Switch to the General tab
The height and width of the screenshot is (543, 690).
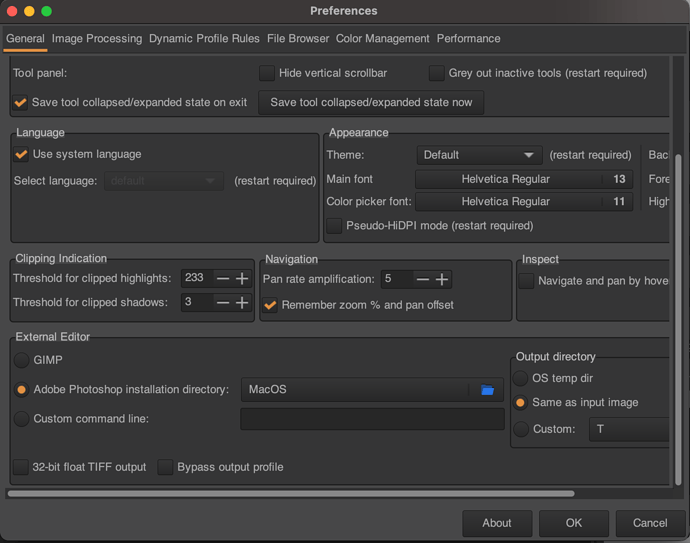[25, 39]
